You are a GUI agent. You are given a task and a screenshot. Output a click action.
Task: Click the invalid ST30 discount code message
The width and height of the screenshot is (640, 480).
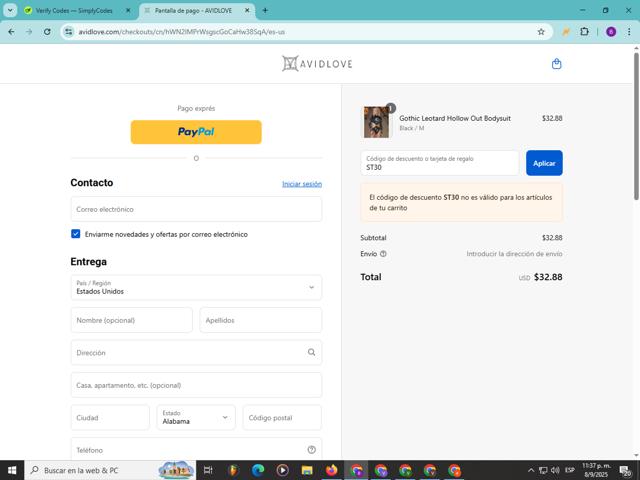click(x=462, y=202)
